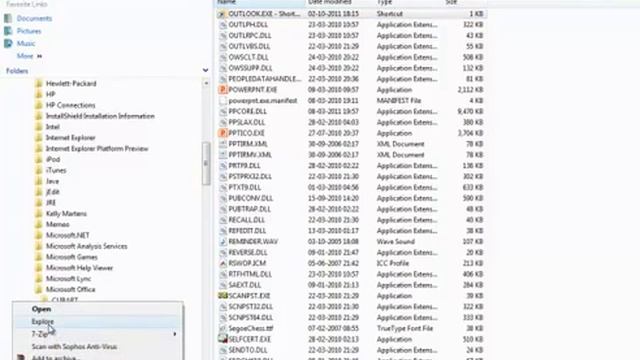Show more favorite links
The width and height of the screenshot is (640, 360).
pos(29,56)
